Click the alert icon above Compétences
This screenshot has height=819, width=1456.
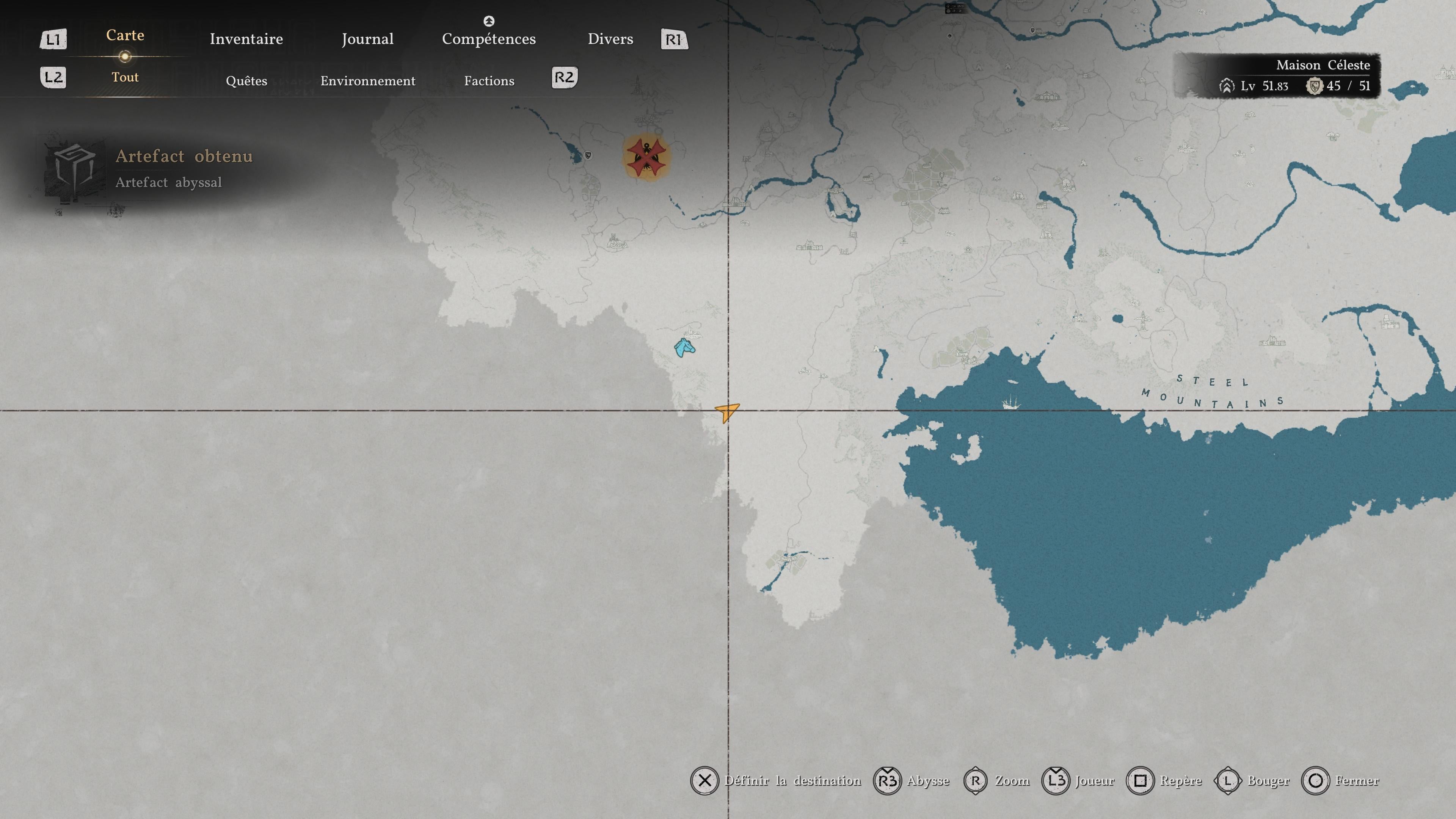click(489, 21)
